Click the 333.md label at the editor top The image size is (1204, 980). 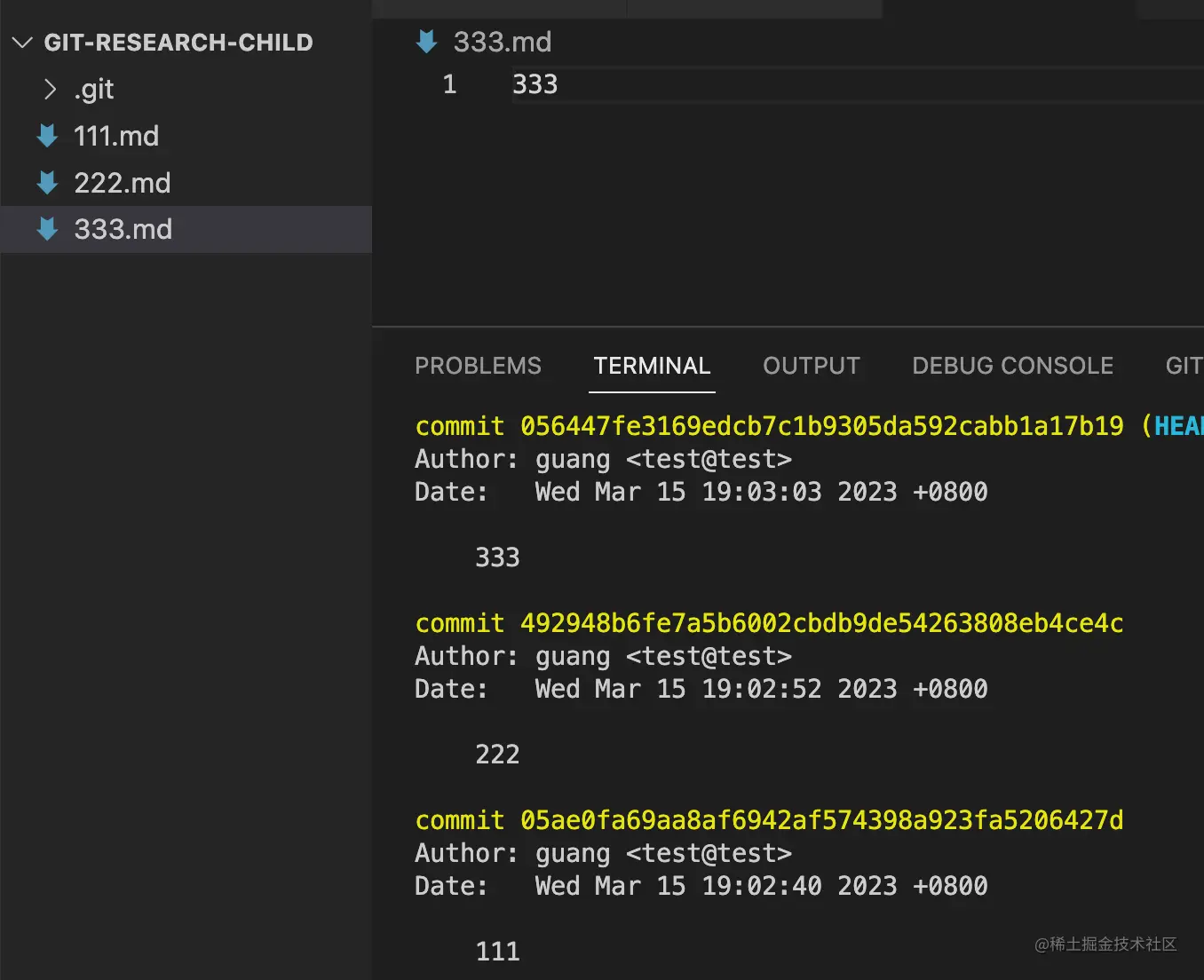[x=502, y=41]
